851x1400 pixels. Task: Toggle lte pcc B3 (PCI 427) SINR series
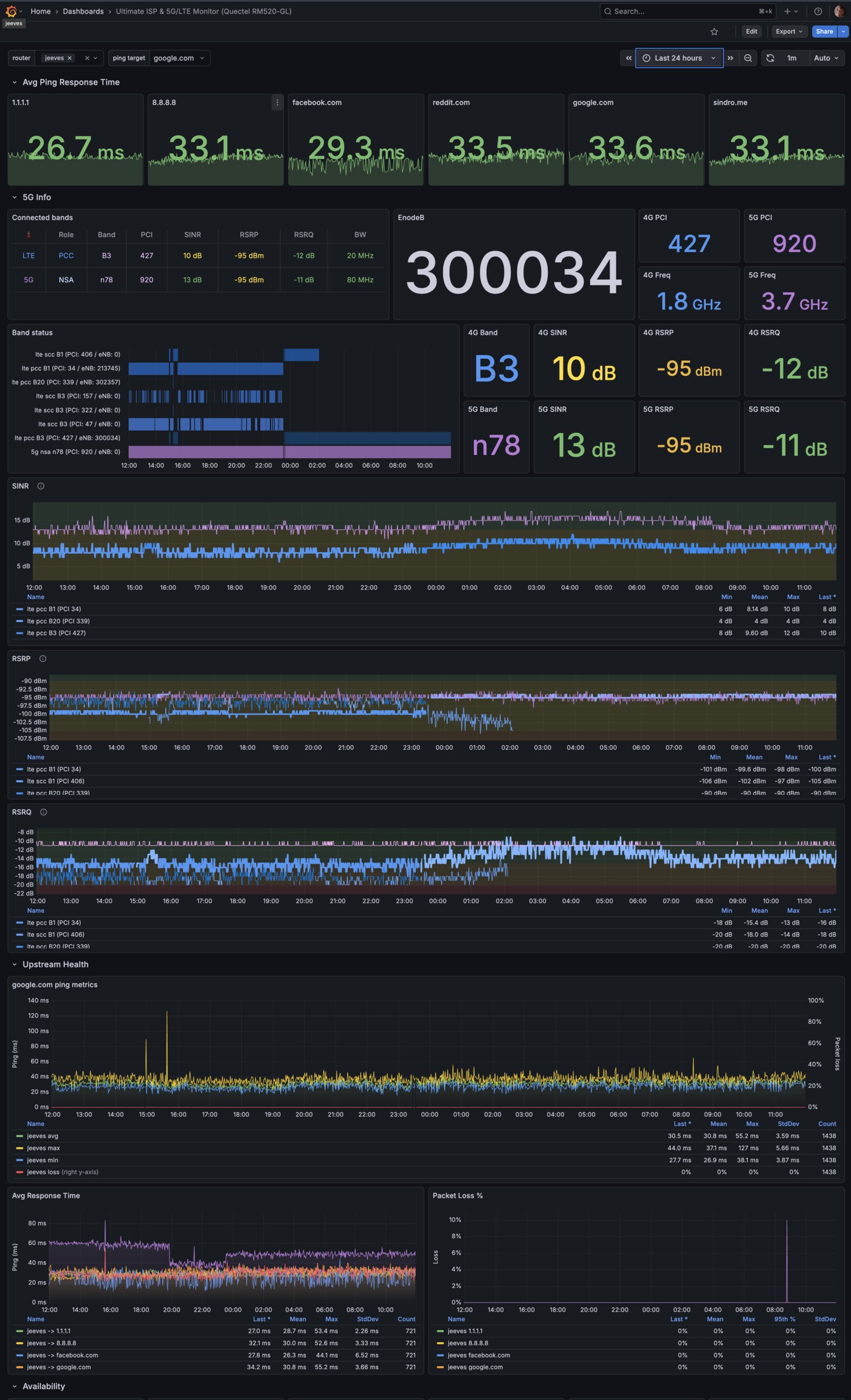[56, 633]
